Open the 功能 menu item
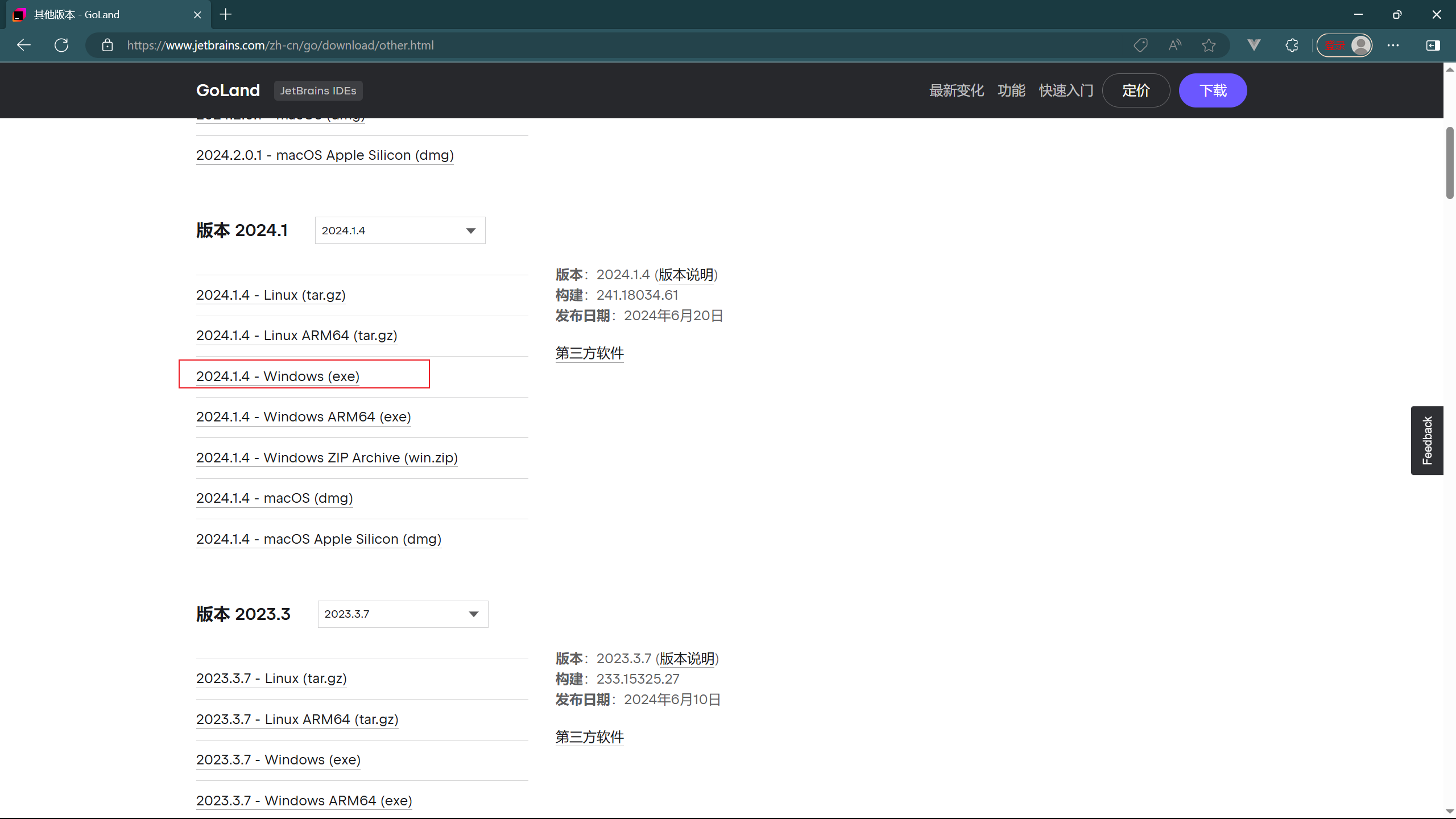Screen dimensions: 1456x819 pos(1011,90)
